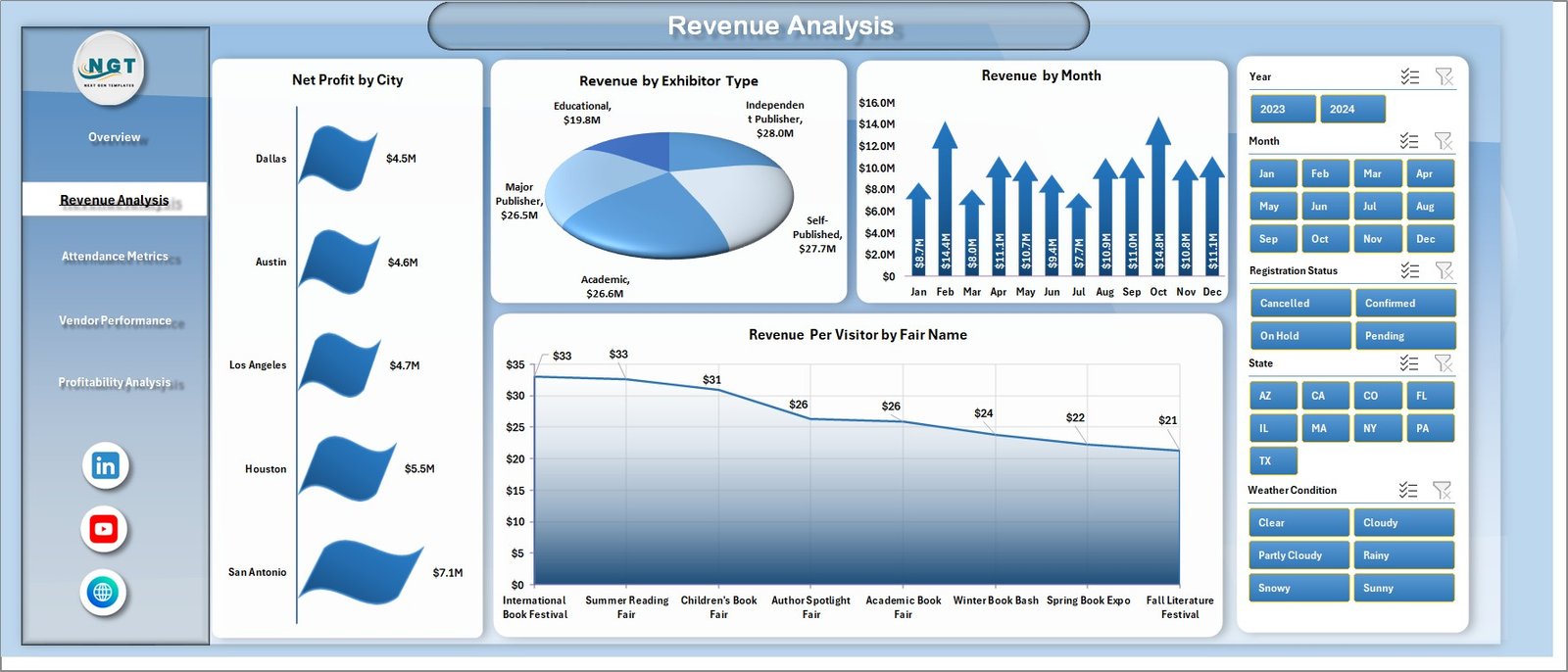
Task: Select the TX state button
Action: pos(1273,460)
